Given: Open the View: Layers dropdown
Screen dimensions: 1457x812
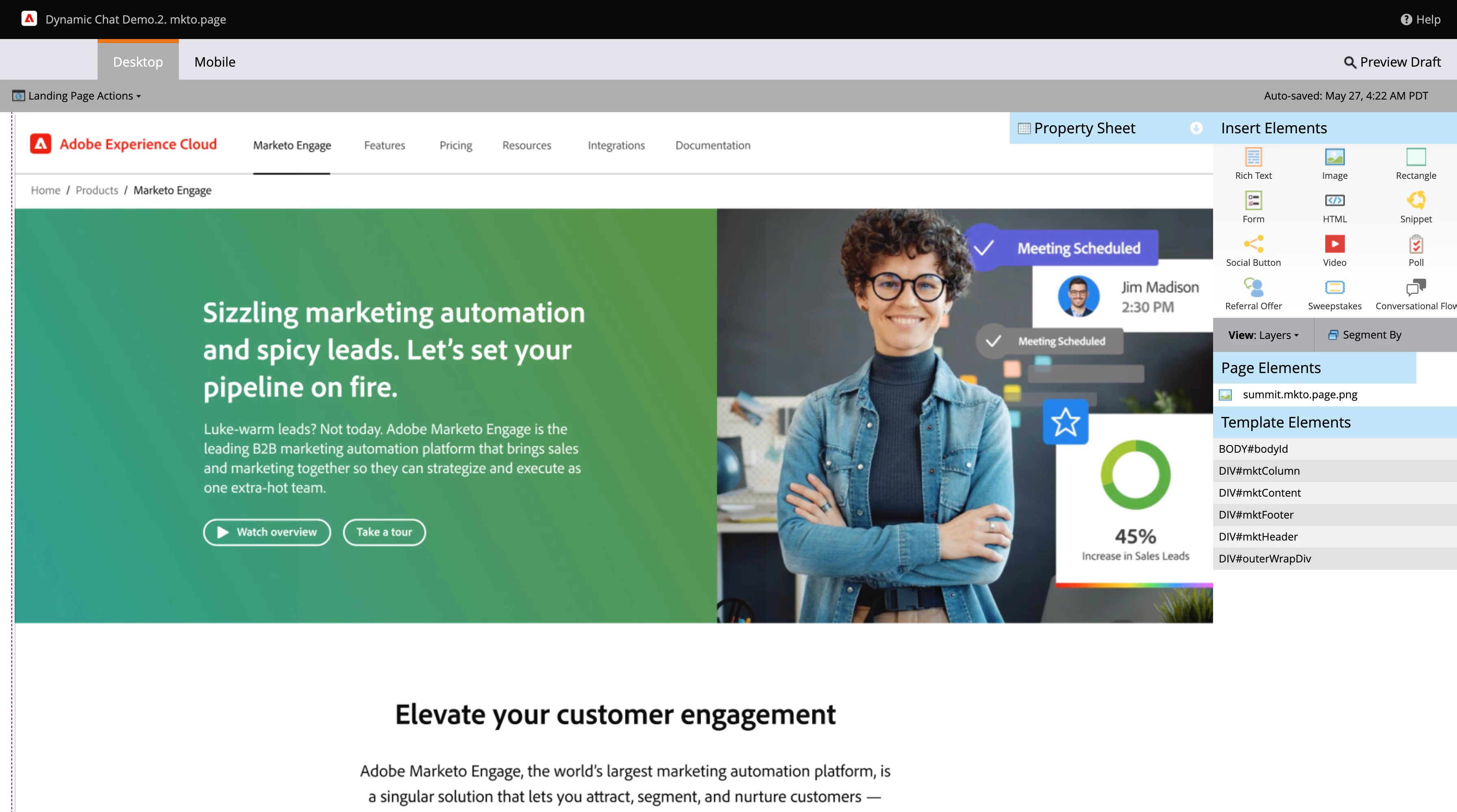Looking at the screenshot, I should tap(1263, 335).
